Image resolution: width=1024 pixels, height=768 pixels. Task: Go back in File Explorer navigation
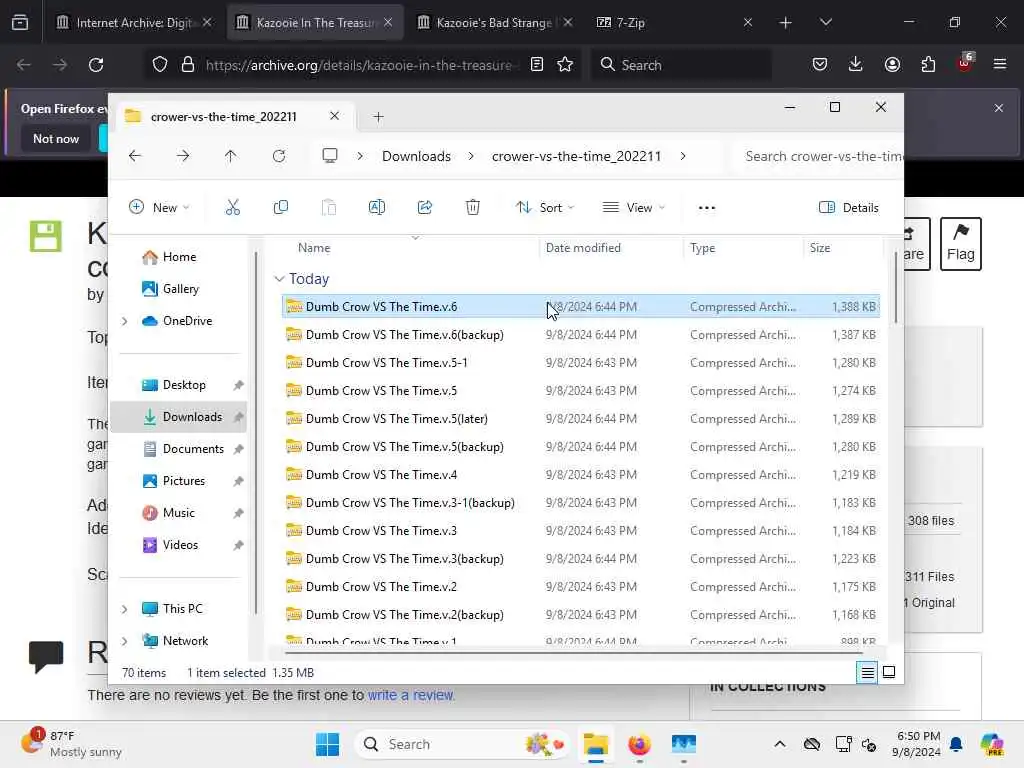coord(135,156)
